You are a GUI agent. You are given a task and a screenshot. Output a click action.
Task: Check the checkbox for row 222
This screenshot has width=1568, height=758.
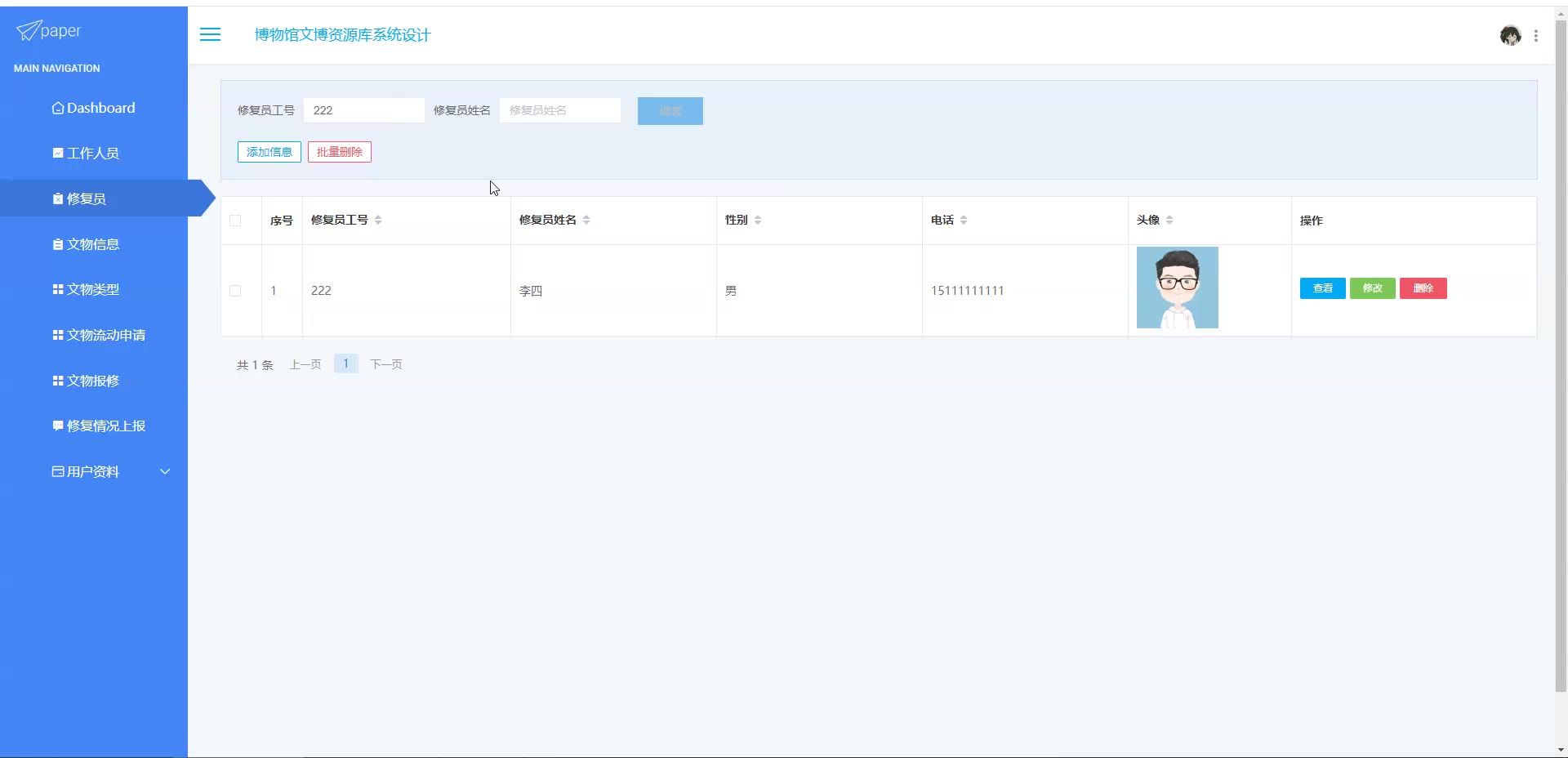point(235,291)
